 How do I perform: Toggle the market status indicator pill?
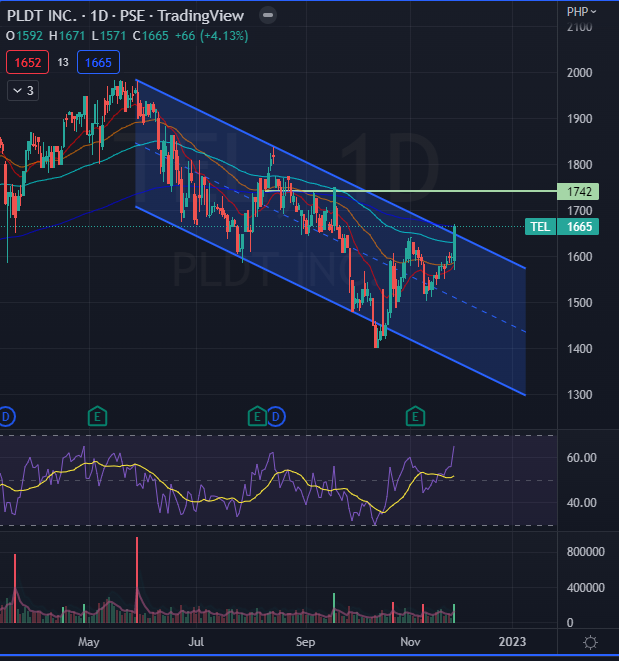tap(268, 16)
